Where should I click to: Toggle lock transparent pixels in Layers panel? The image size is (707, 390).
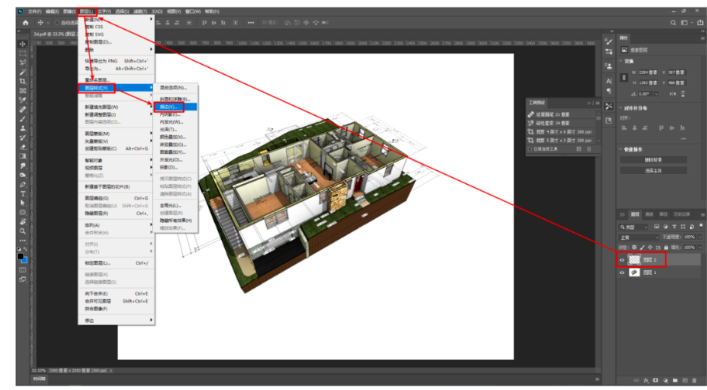[x=634, y=248]
